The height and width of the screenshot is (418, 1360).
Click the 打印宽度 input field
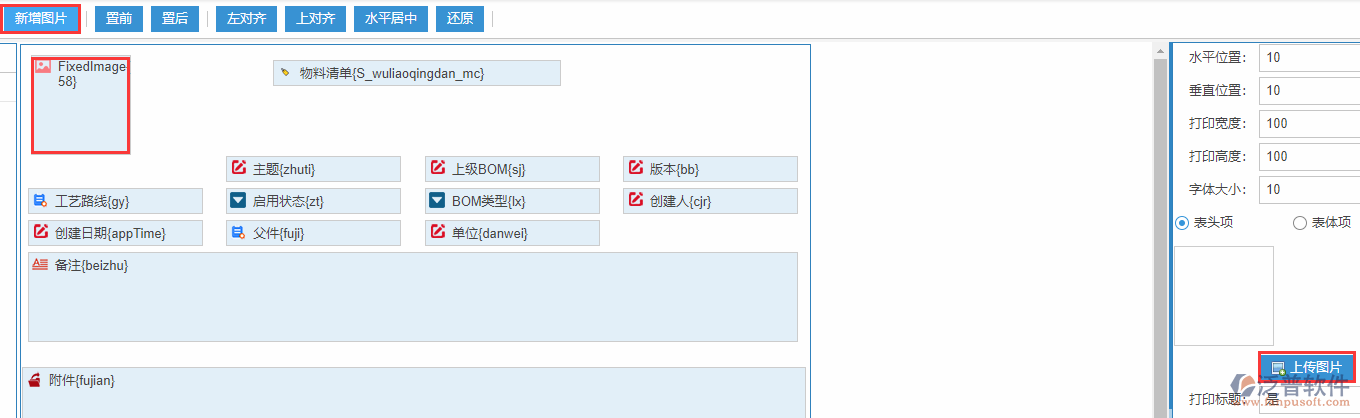tap(1309, 123)
